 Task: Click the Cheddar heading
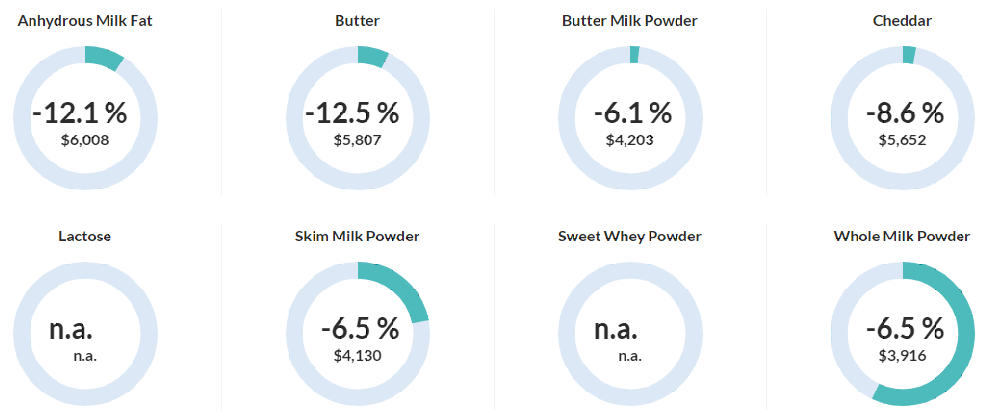click(902, 20)
